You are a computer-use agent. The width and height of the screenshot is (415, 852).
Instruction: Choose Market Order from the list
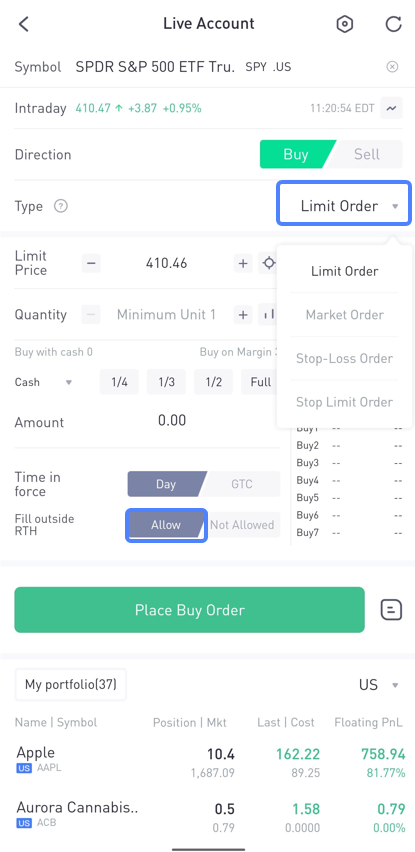pyautogui.click(x=344, y=315)
